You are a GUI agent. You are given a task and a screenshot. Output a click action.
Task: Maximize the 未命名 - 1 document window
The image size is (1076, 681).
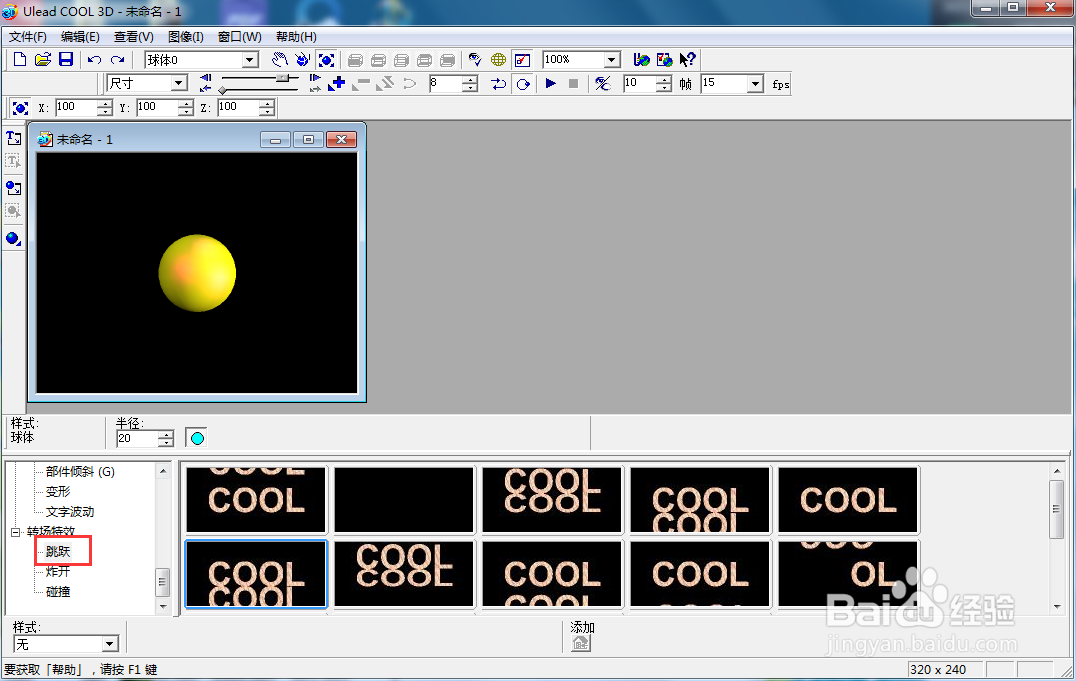point(308,139)
